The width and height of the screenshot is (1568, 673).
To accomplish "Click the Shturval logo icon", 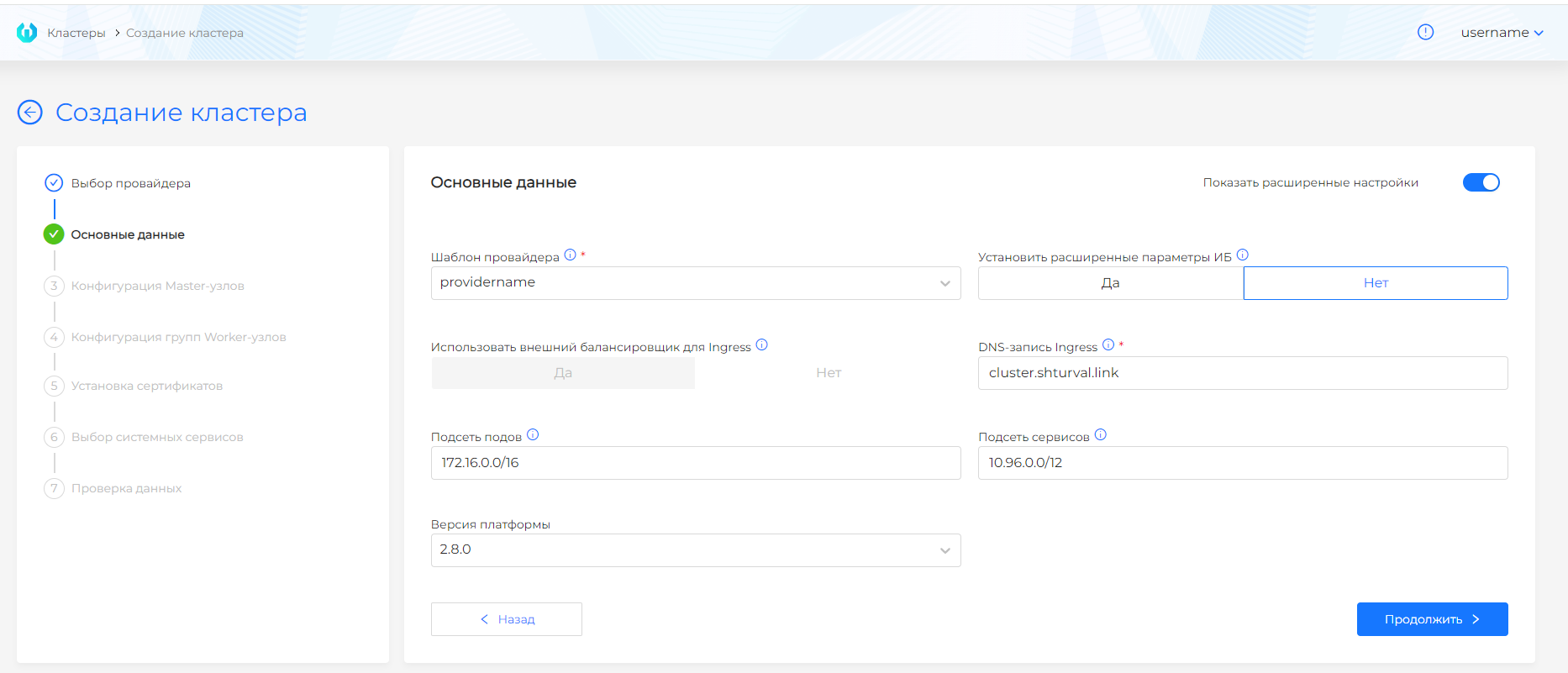I will tap(27, 33).
